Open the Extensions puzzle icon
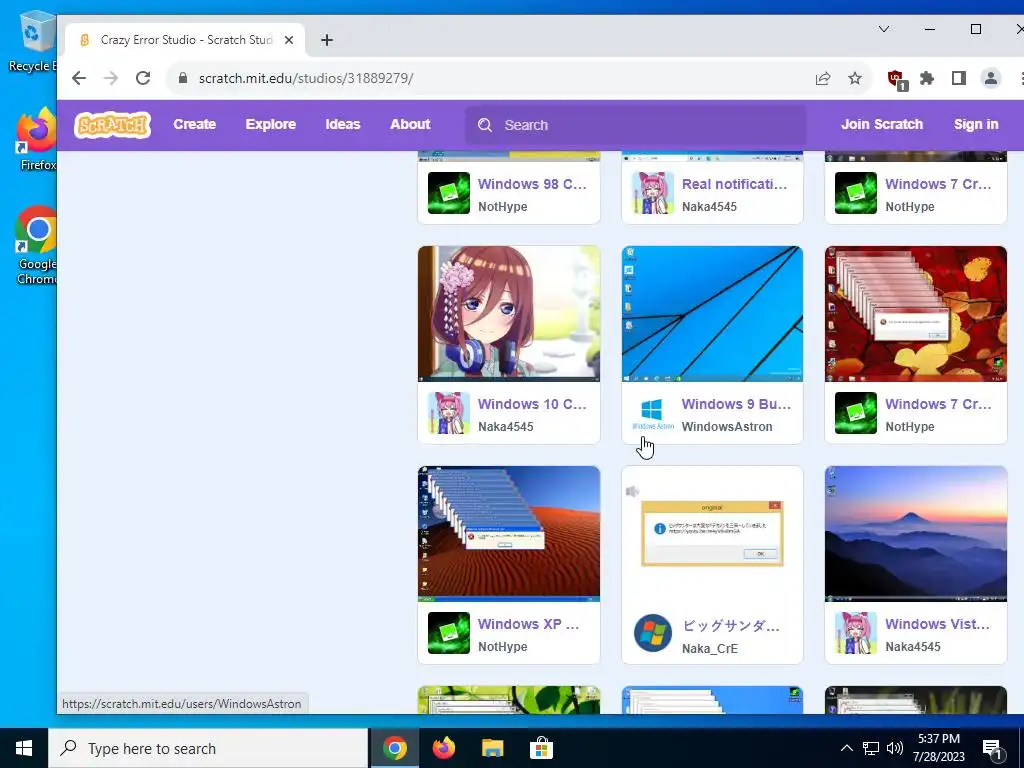Viewport: 1024px width, 768px height. [x=927, y=78]
